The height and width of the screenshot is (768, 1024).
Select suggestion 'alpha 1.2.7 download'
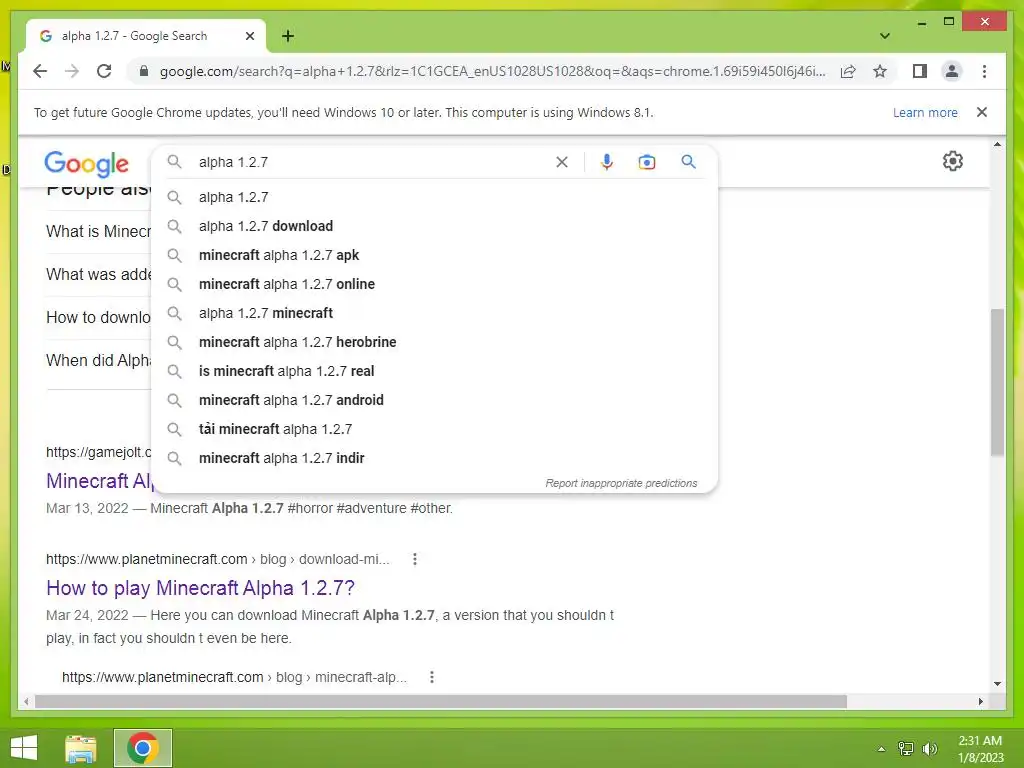434,226
